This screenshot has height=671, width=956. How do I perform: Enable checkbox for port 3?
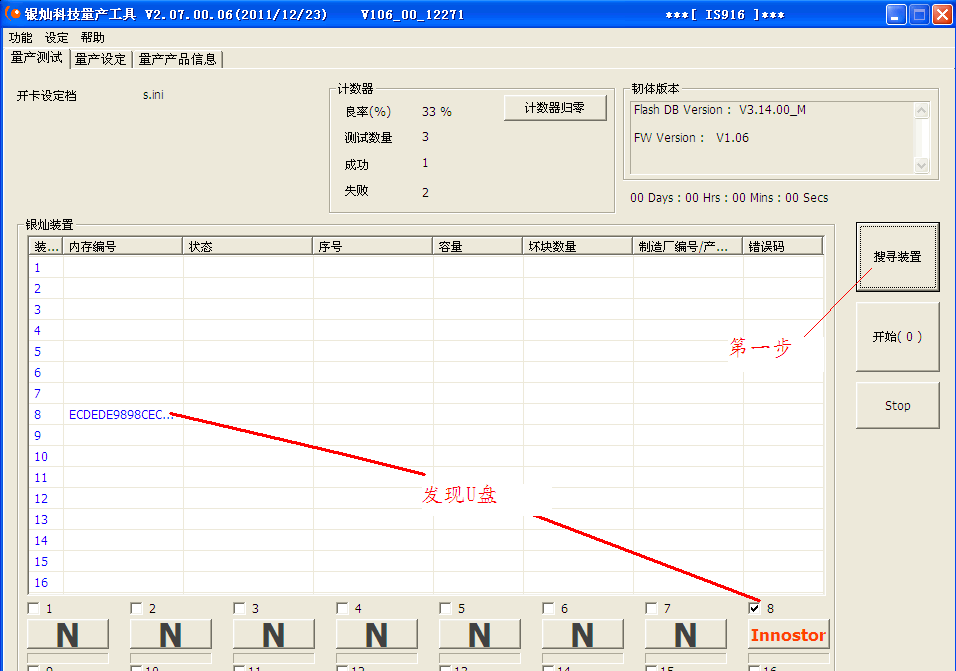pyautogui.click(x=240, y=608)
